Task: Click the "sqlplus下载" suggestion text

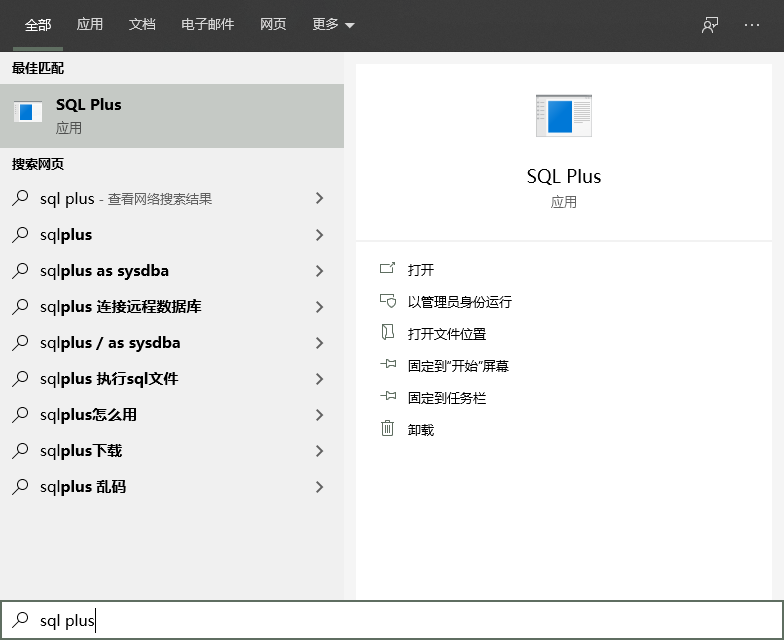Action: point(81,450)
